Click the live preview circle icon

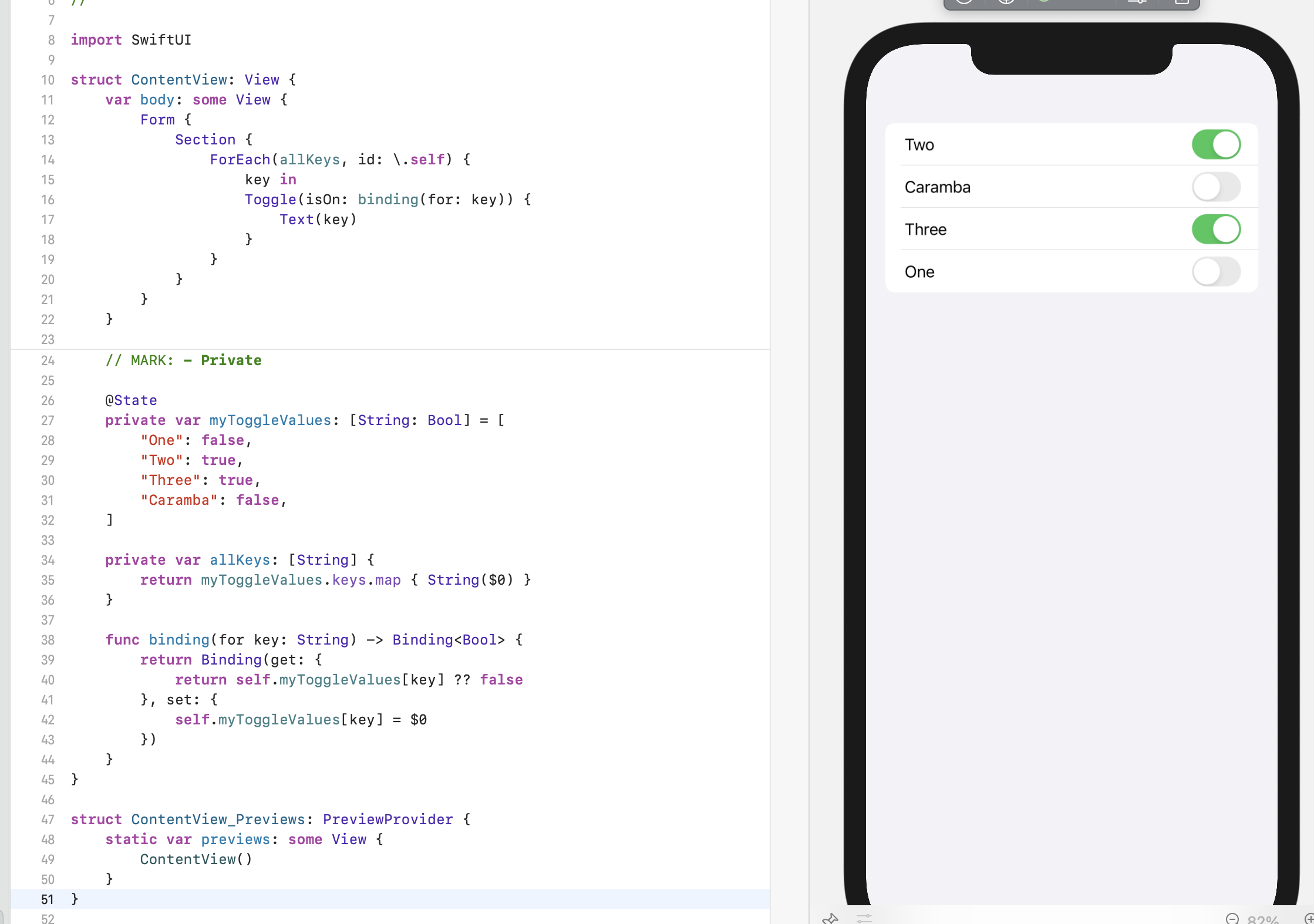pos(963,3)
